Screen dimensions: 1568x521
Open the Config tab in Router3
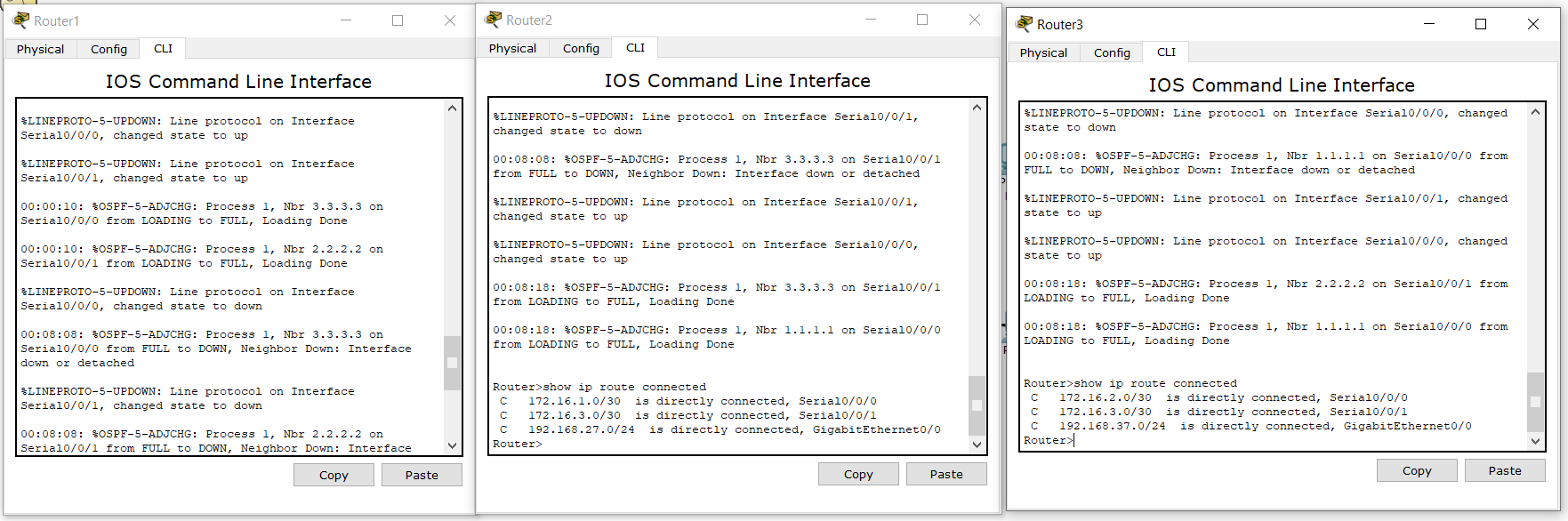click(x=1112, y=52)
